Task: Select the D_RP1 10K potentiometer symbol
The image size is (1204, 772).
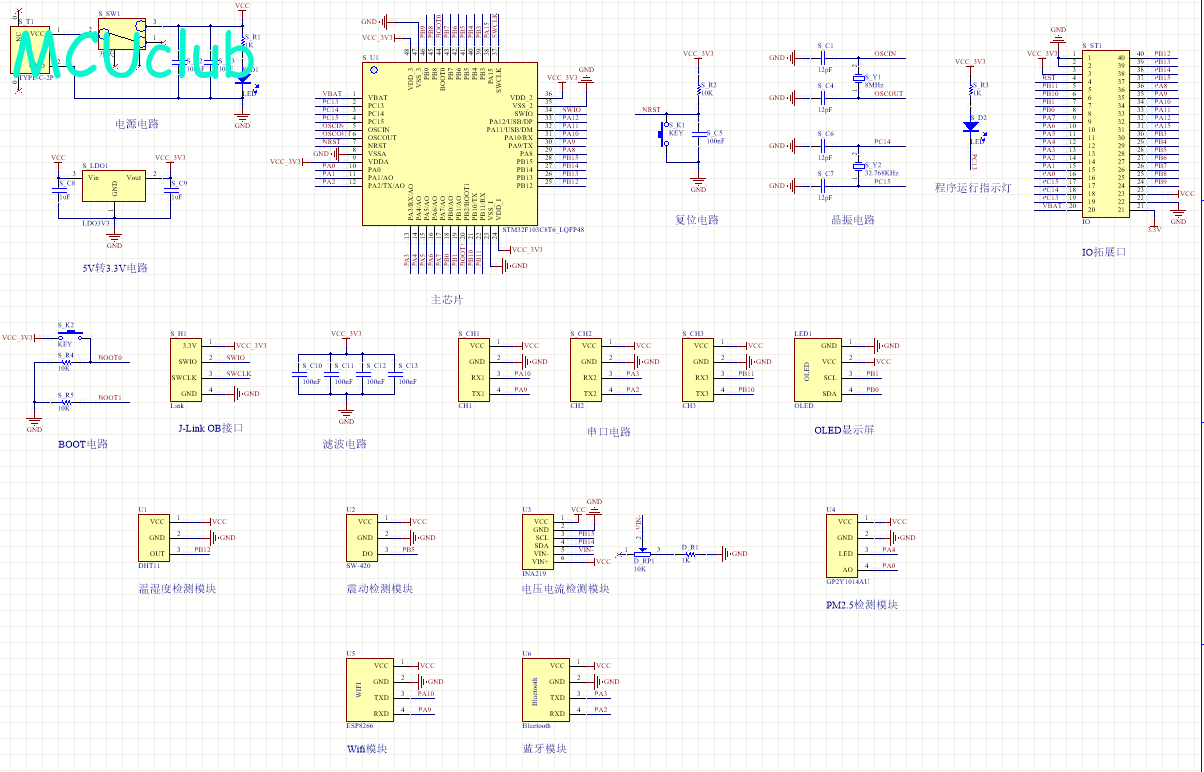Action: click(643, 553)
